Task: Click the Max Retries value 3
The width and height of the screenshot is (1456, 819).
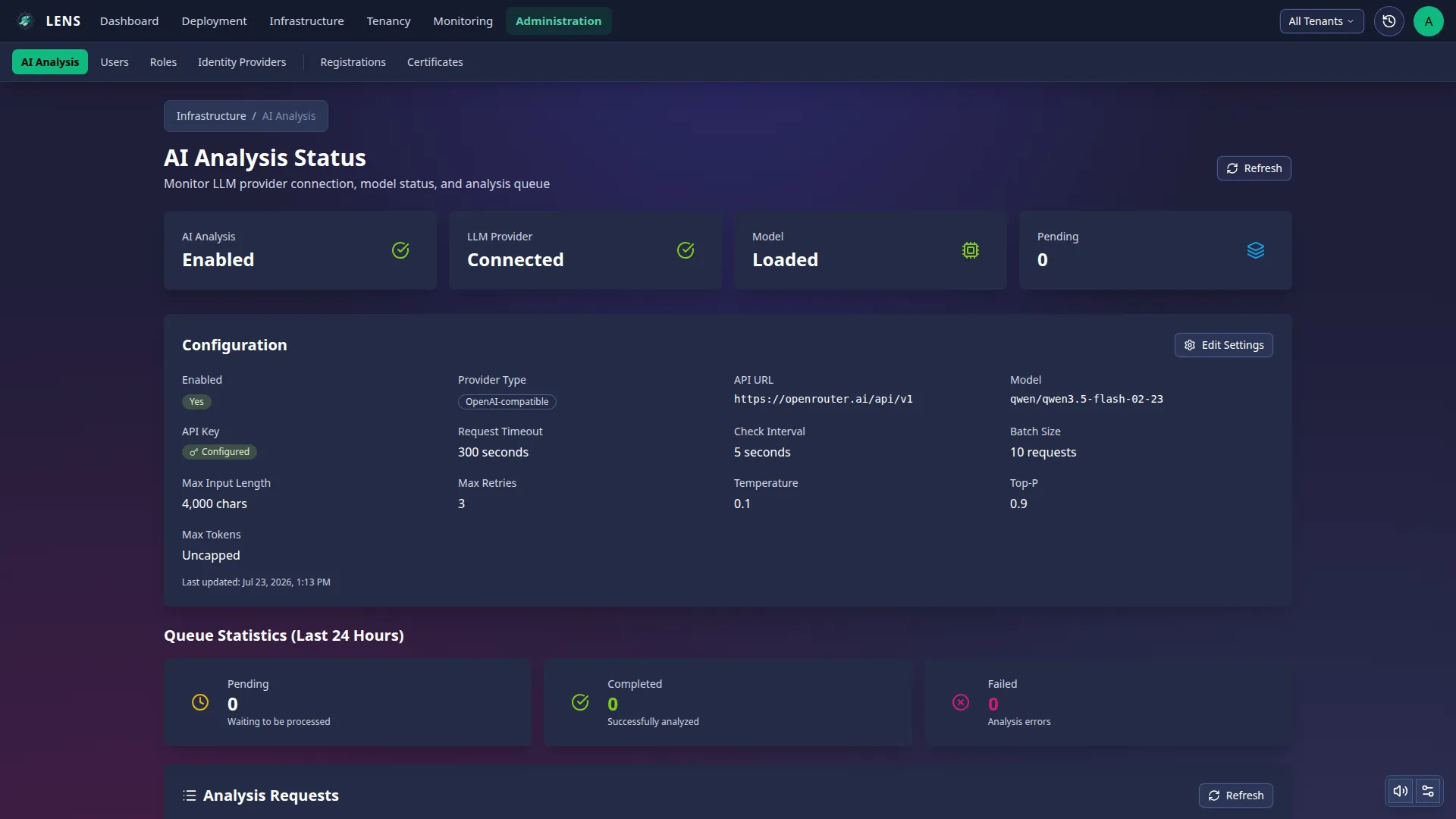Action: [461, 504]
